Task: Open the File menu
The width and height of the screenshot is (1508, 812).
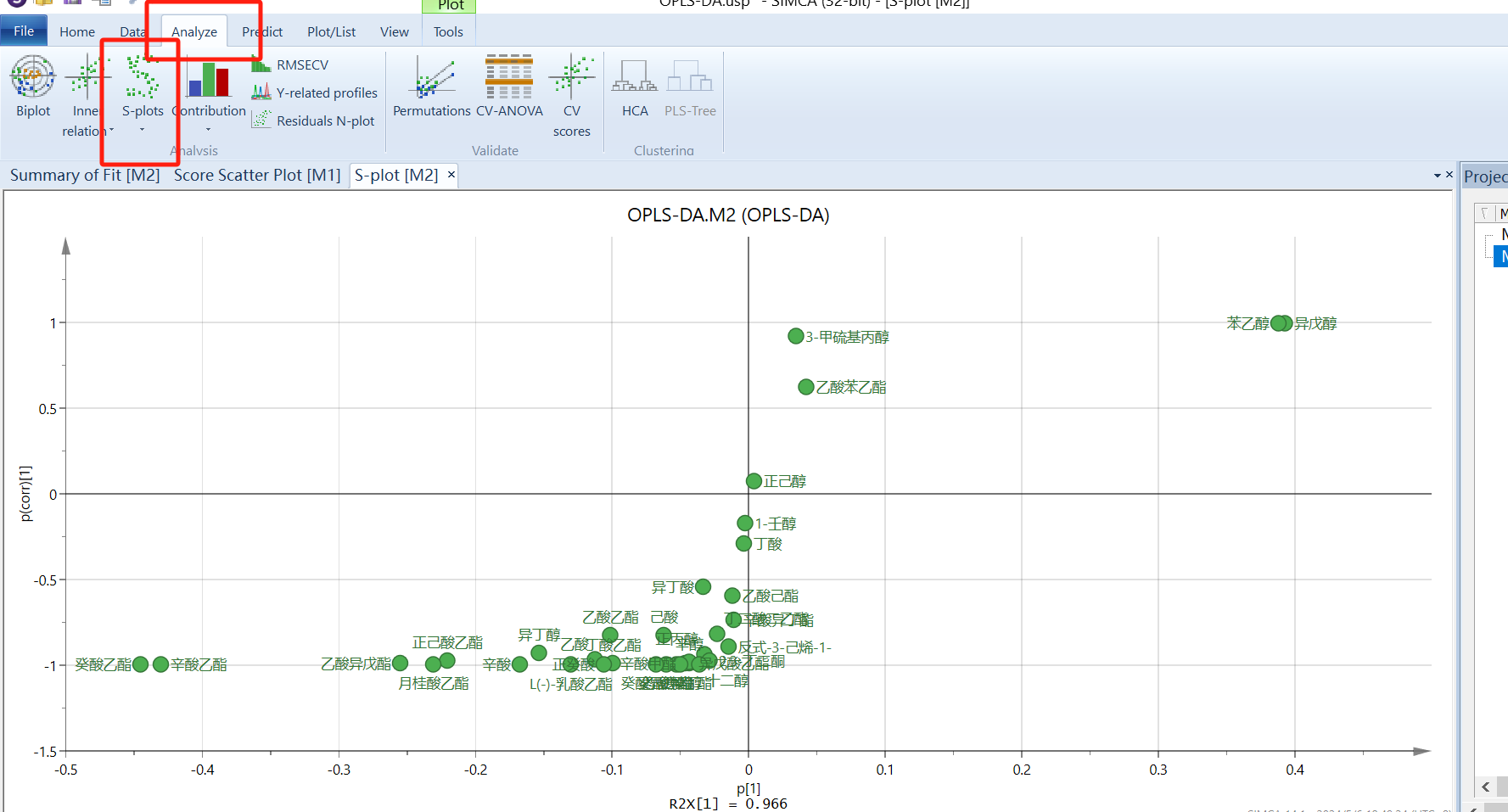Action: point(24,31)
